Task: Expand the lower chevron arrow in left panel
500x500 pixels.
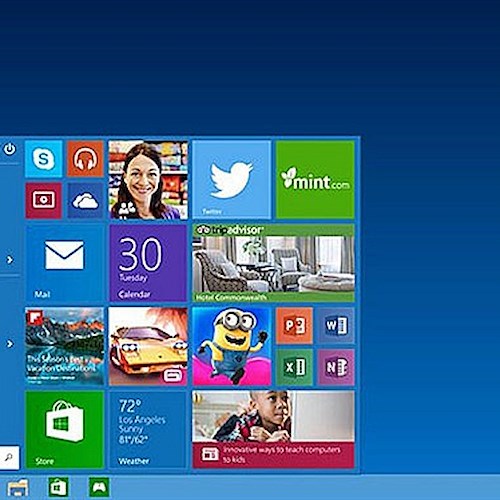Action: [x=10, y=343]
